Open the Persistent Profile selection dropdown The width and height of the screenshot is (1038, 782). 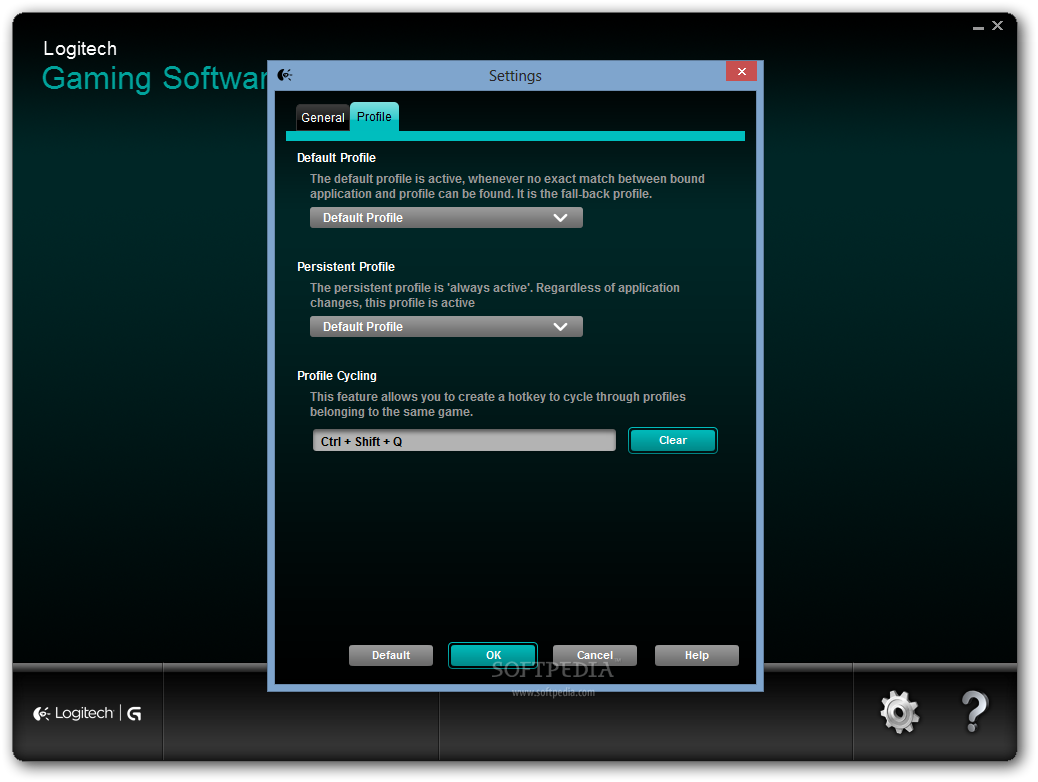tap(446, 326)
